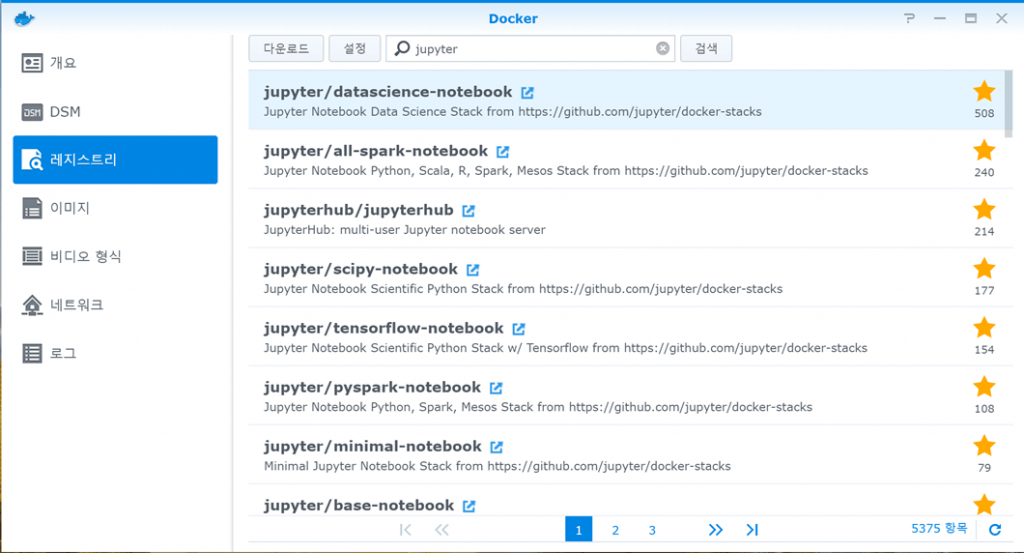Screen dimensions: 1024x553
Task: Open external link for jupyter/datascience-notebook
Action: point(527,93)
